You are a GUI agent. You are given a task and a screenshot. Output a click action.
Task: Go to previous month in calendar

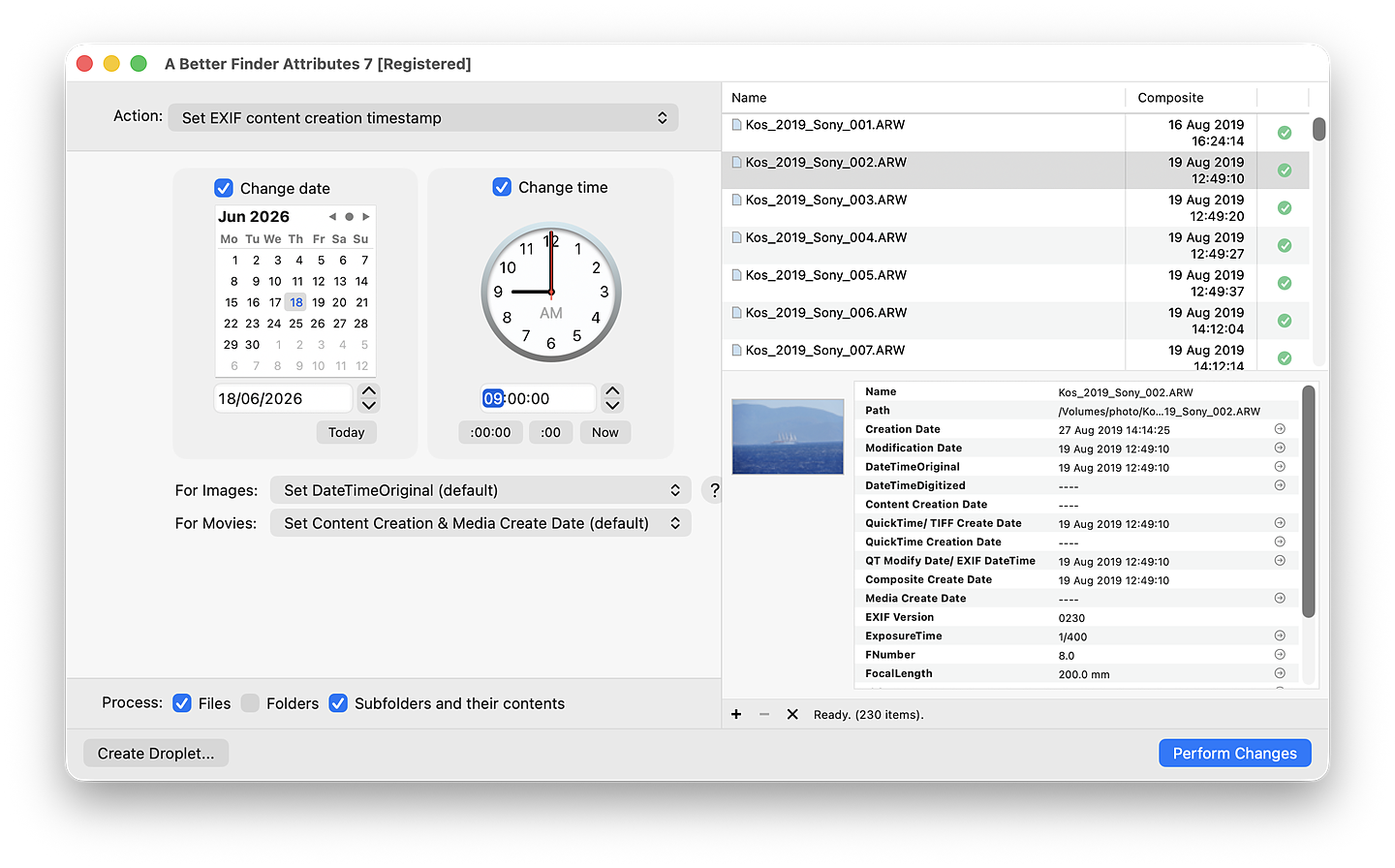332,217
